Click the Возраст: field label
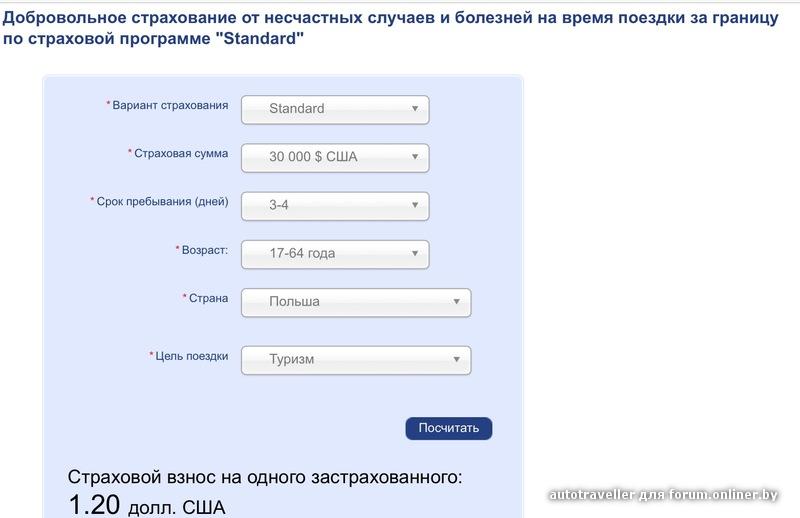 pos(204,249)
